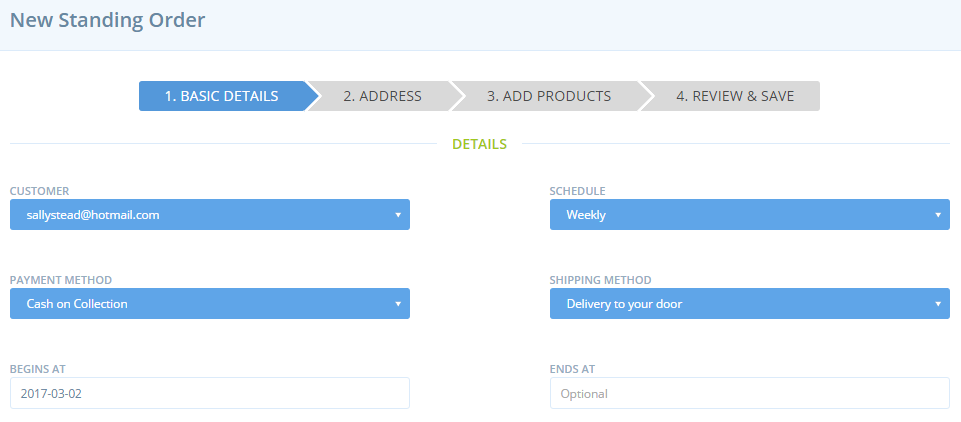The height and width of the screenshot is (422, 961).
Task: Click the Customer dropdown caret arrow
Action: [398, 215]
